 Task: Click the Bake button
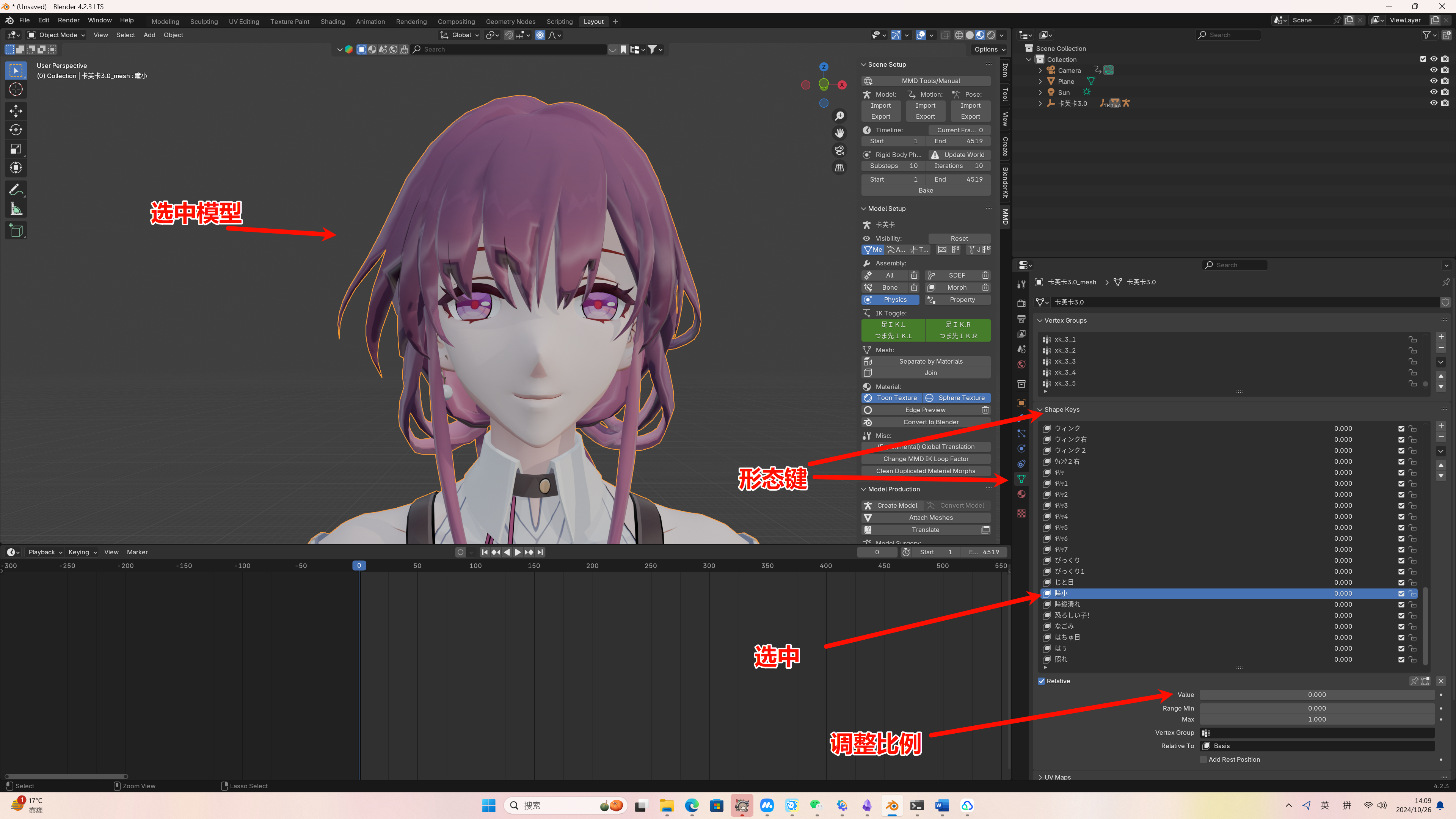tap(926, 190)
